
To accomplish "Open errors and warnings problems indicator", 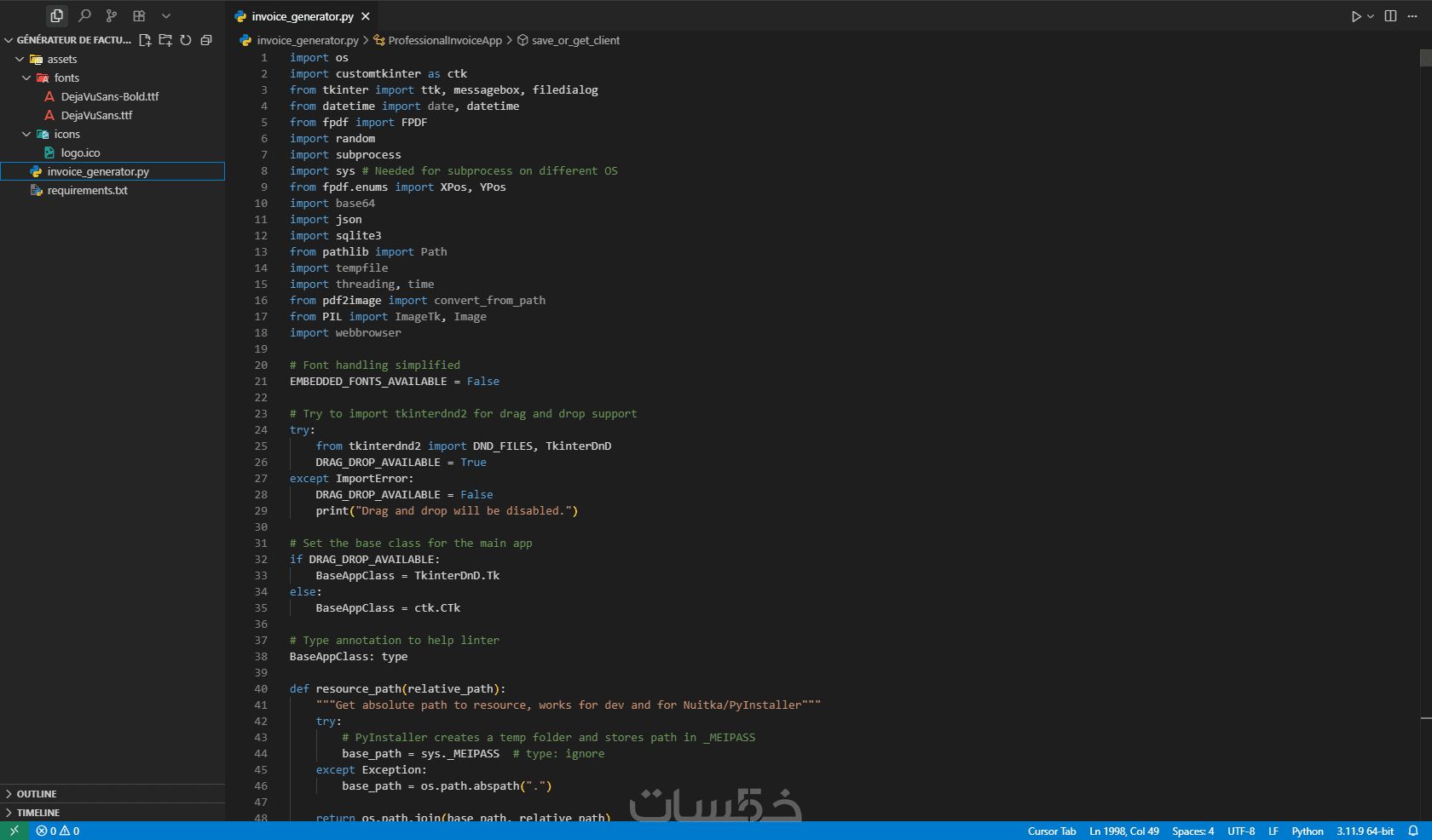I will point(58,831).
